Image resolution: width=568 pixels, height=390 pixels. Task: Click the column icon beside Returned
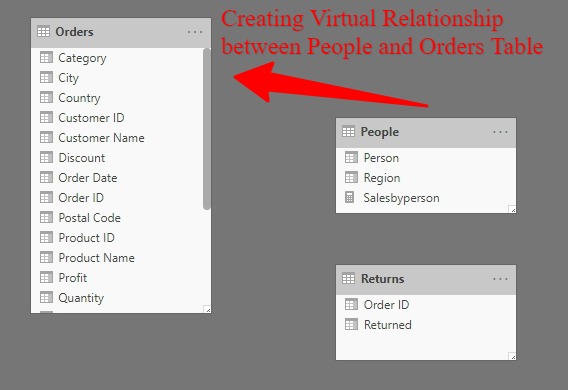pyautogui.click(x=351, y=324)
